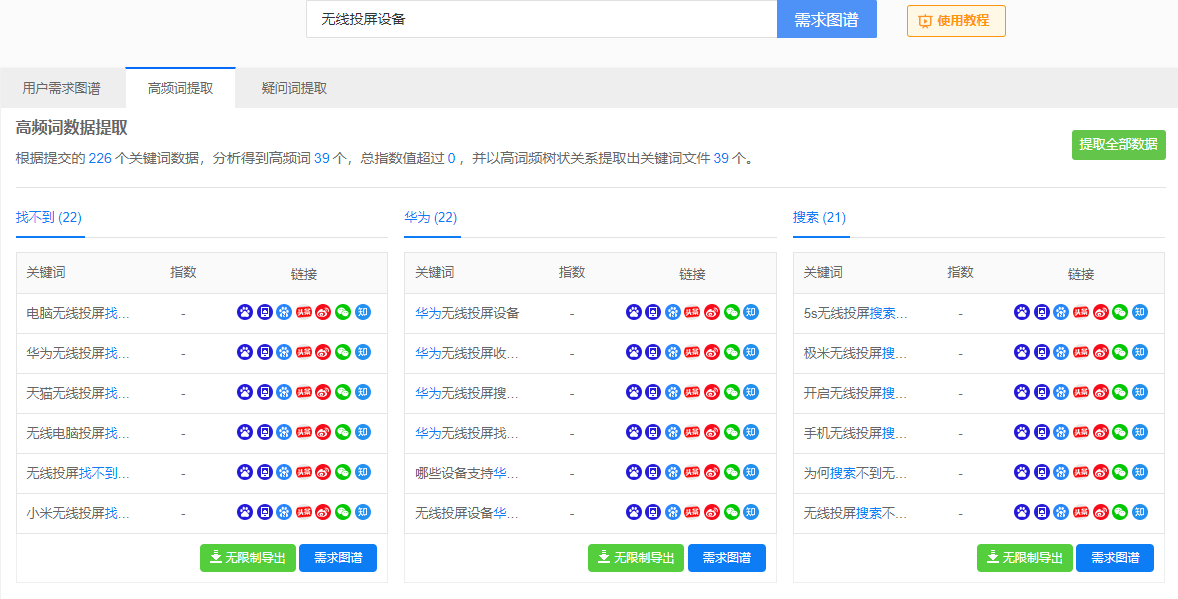Screen dimensions: 1178x599
Task: Open Baidu Zhidao icon in 手机无线投屏搜… row
Action: (x=1062, y=432)
